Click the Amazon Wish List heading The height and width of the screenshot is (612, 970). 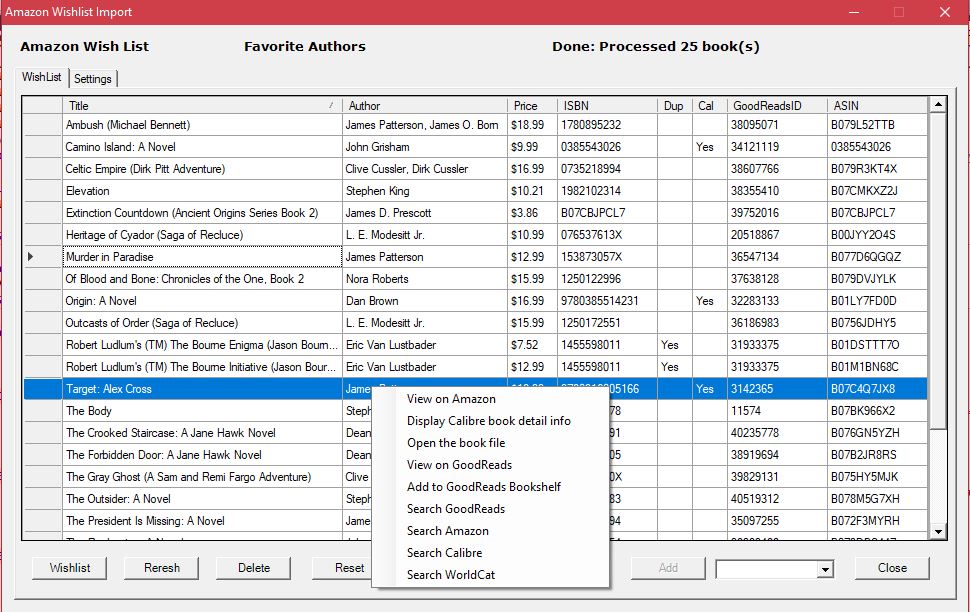85,46
